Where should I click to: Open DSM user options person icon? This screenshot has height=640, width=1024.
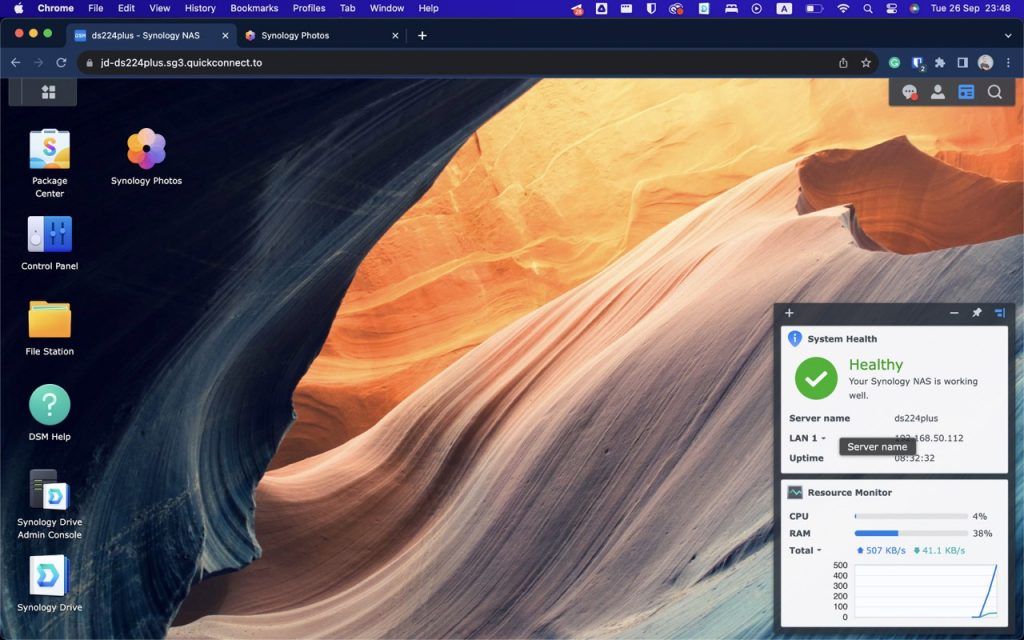pos(938,92)
